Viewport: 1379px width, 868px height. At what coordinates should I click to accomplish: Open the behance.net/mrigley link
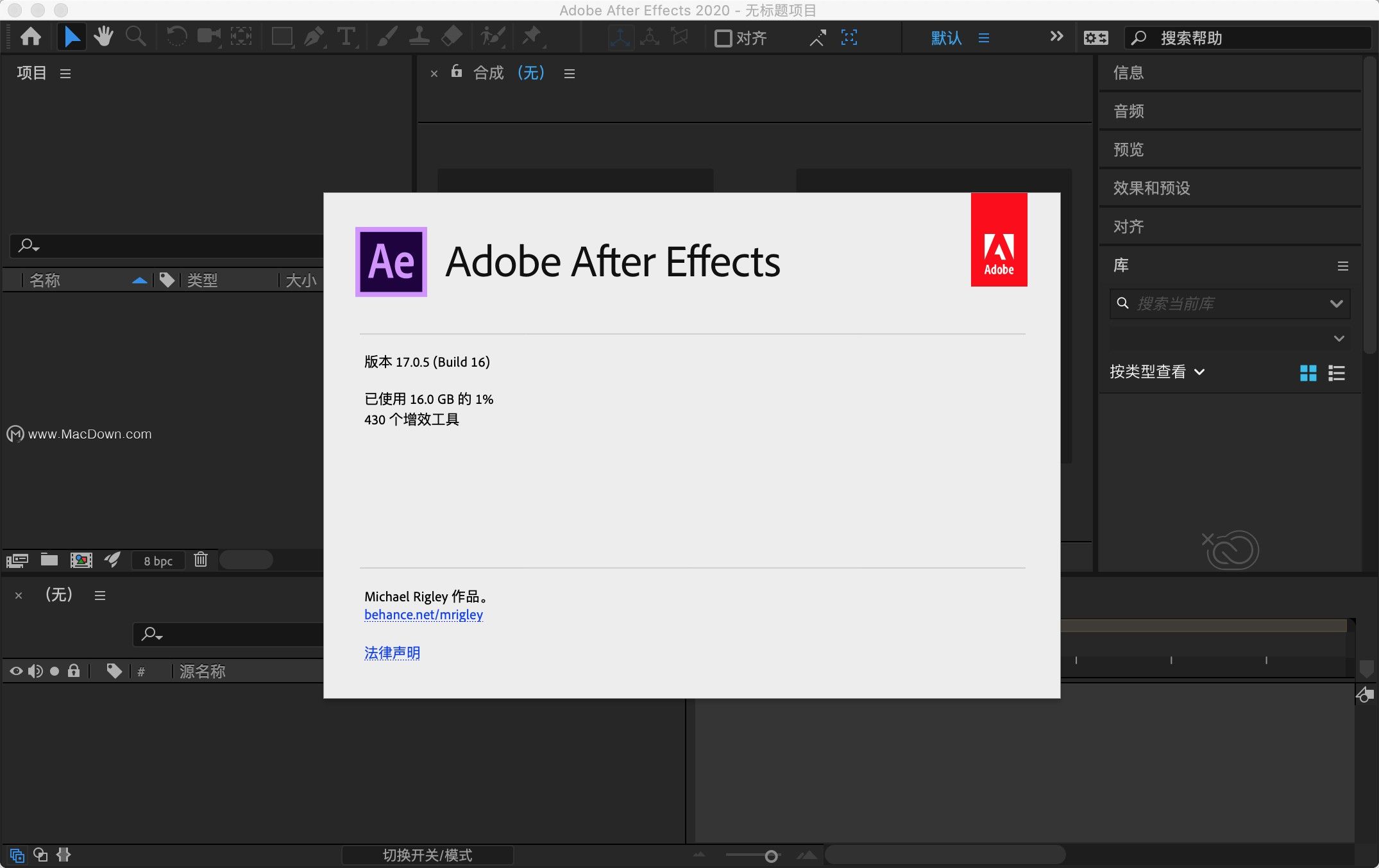coord(423,614)
